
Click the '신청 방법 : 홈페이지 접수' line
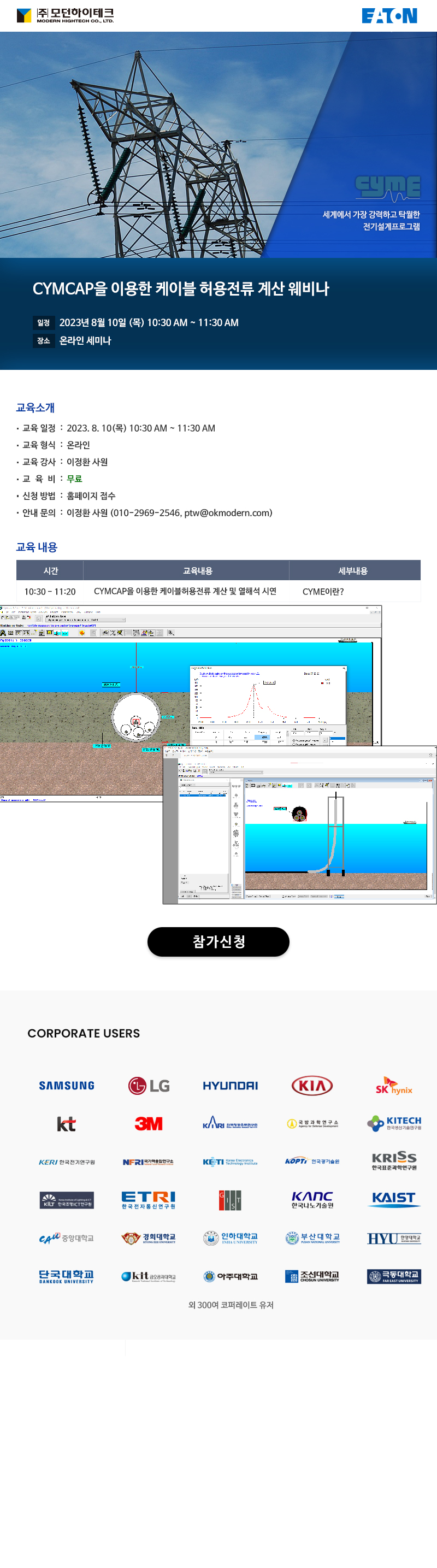coord(66,496)
